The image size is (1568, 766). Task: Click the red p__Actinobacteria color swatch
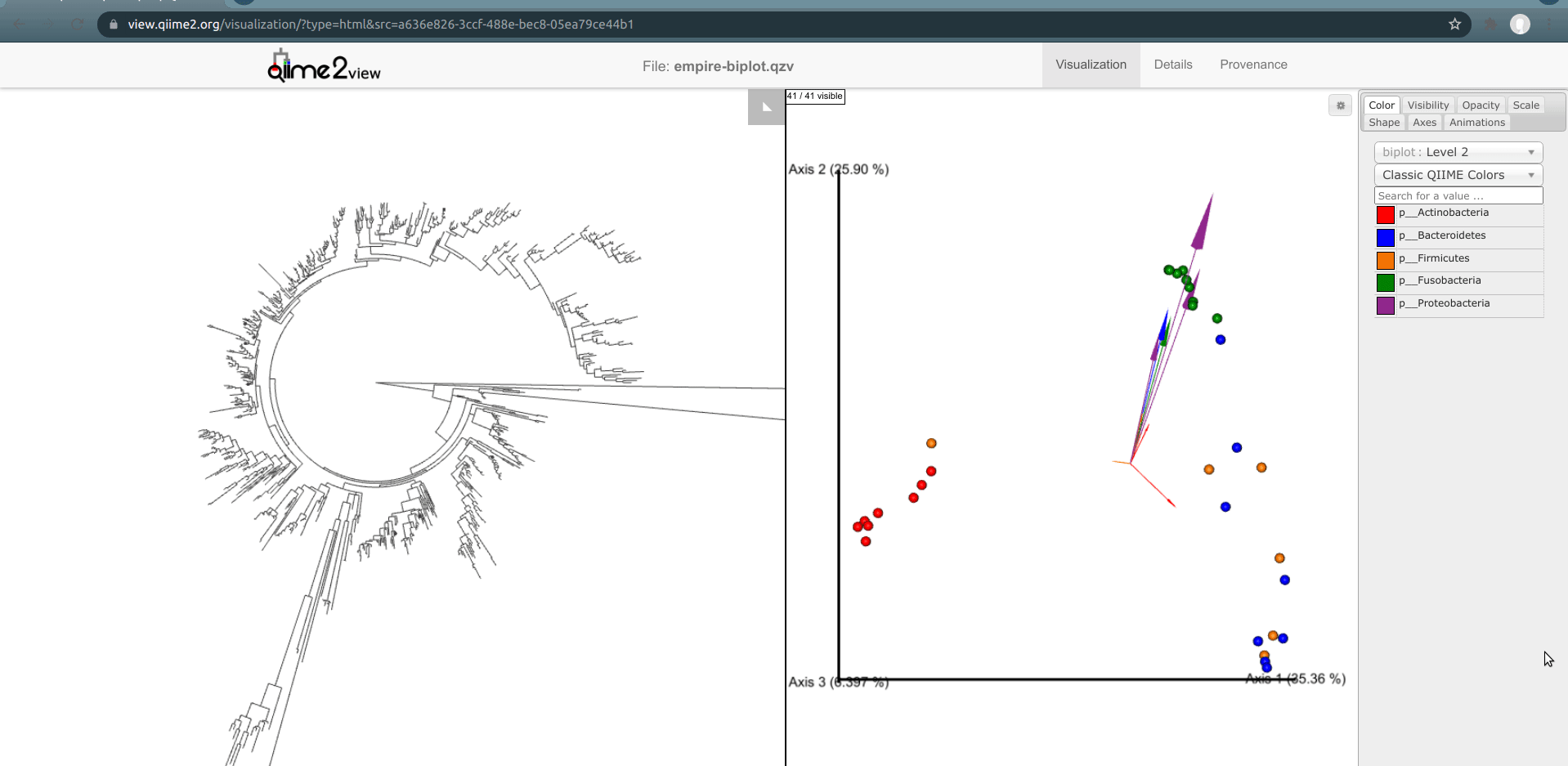tap(1385, 215)
